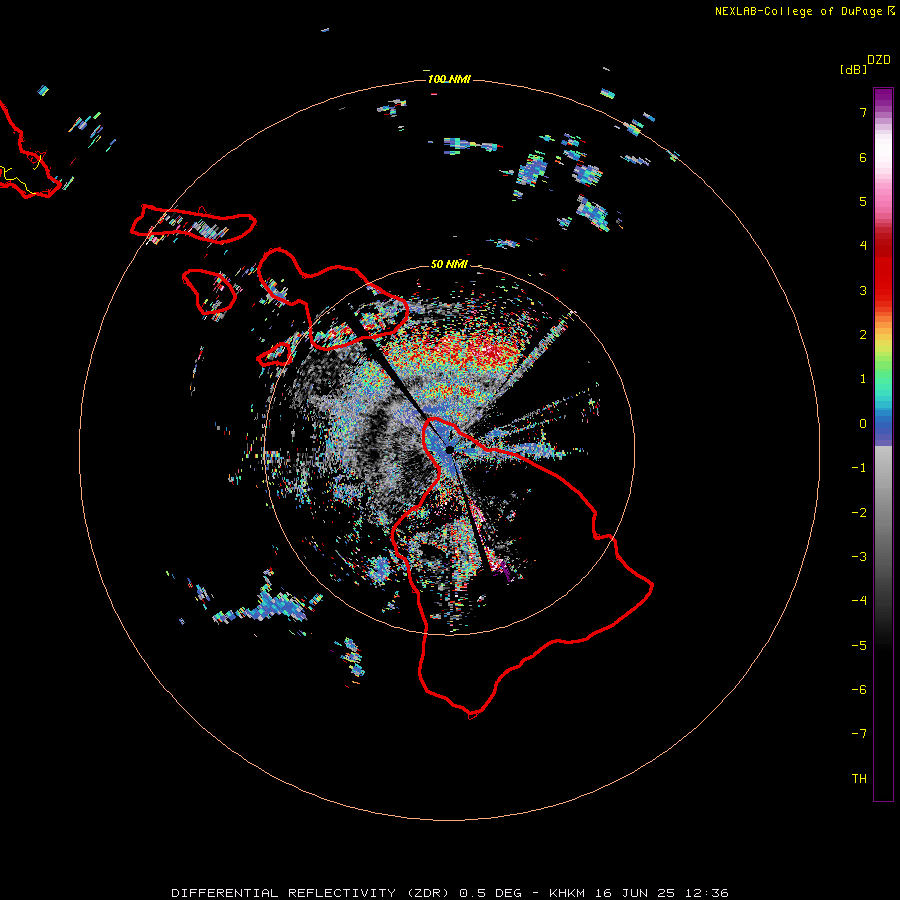Viewport: 900px width, 900px height.
Task: Click the 50 NMI range ring label
Action: 449,264
